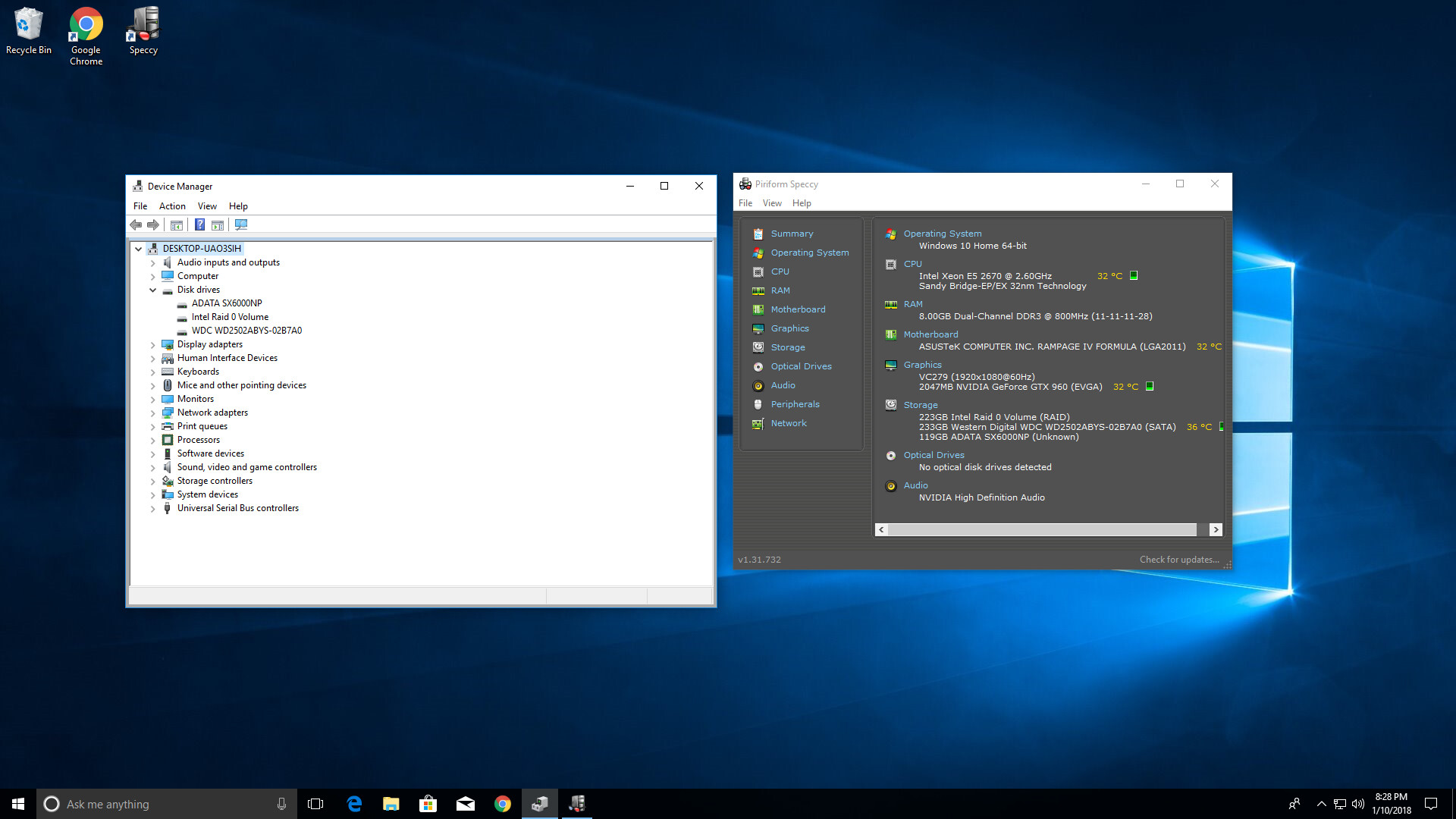
Task: Toggle the Show/Hide Action Pane toolbar icon
Action: click(218, 224)
